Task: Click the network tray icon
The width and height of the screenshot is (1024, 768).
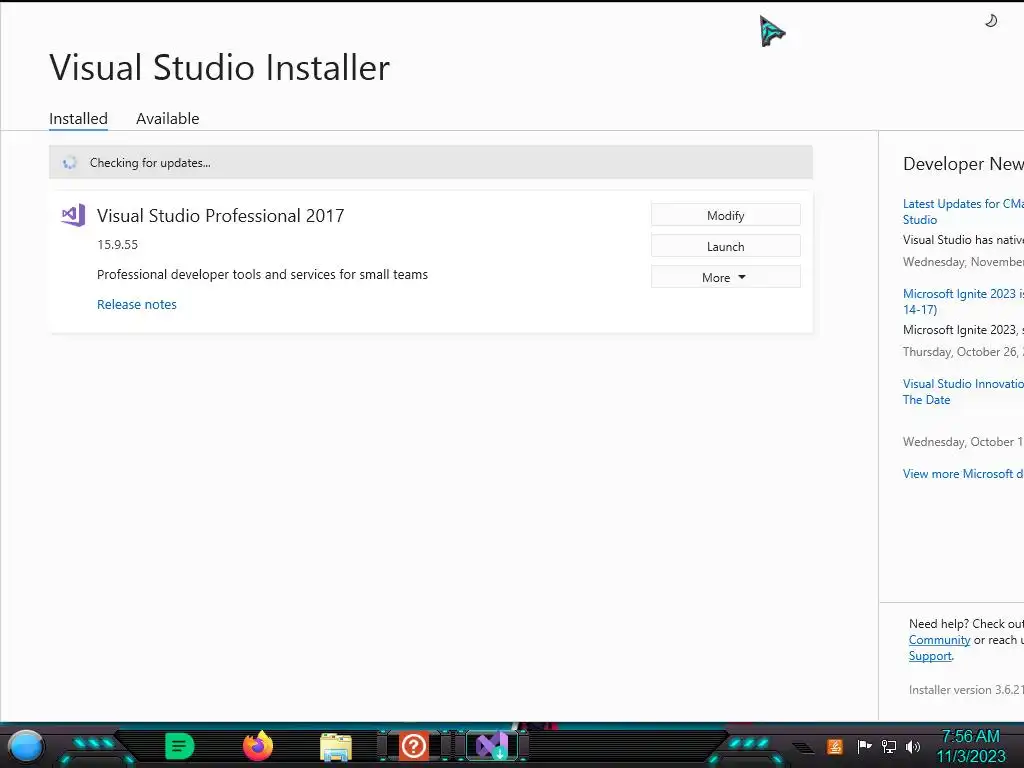Action: click(x=889, y=746)
